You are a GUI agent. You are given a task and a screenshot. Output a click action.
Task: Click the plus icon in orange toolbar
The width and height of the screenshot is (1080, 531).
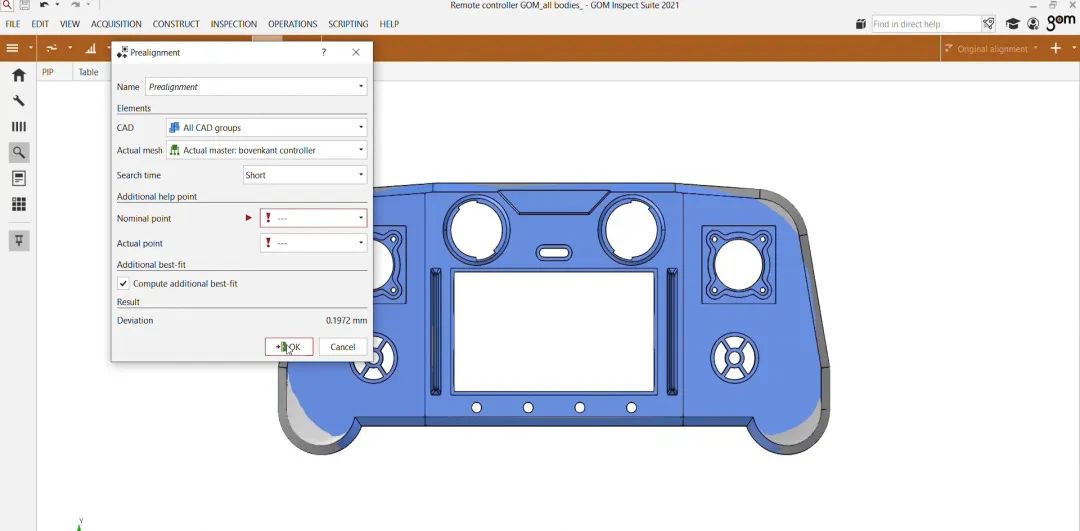(x=1055, y=48)
